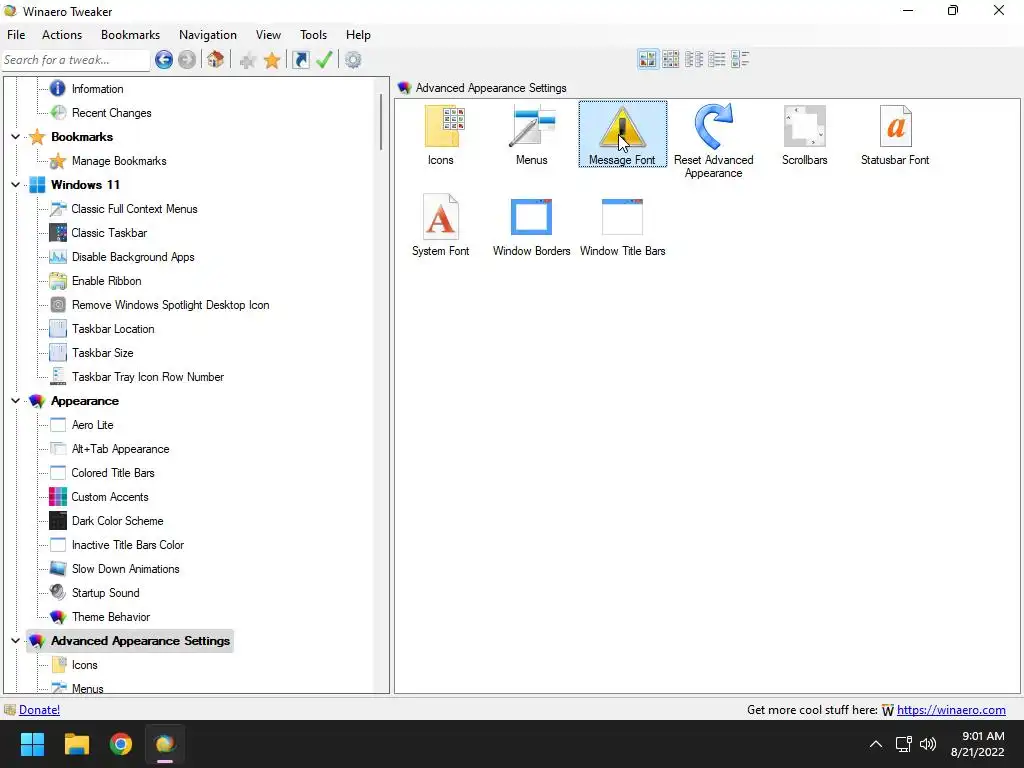Collapse Advanced Appearance Settings tree node
Image resolution: width=1024 pixels, height=768 pixels.
coord(15,641)
